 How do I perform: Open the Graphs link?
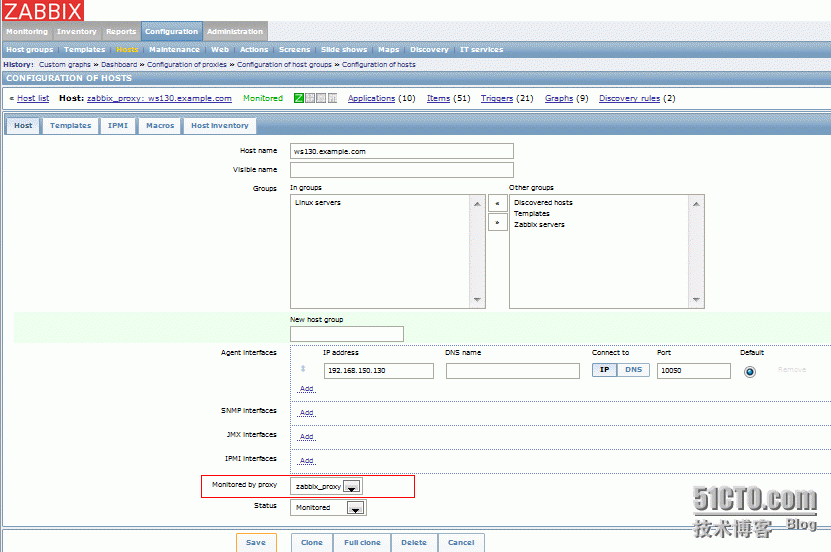click(x=559, y=98)
